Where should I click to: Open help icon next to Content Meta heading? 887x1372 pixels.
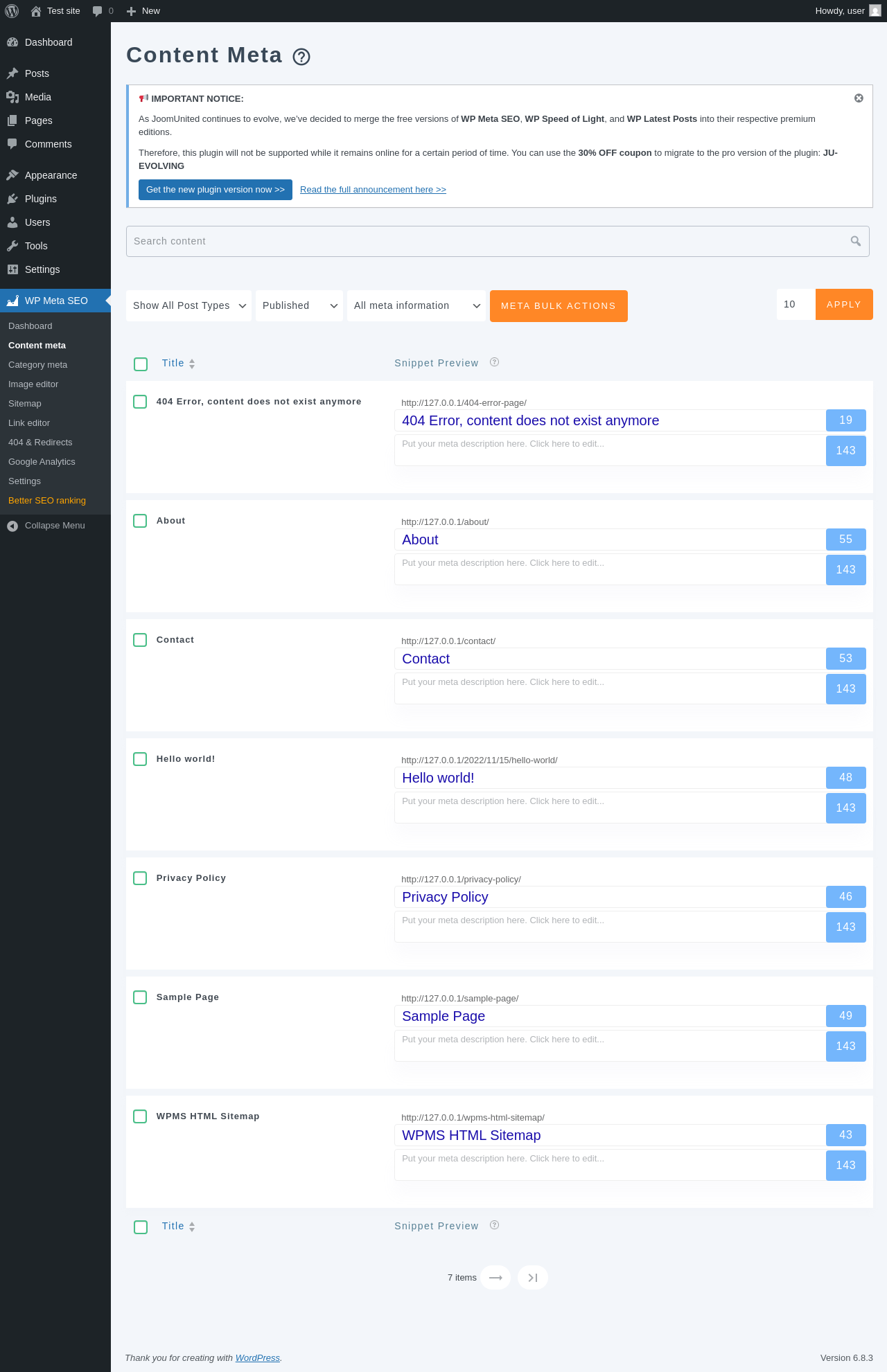tap(301, 57)
